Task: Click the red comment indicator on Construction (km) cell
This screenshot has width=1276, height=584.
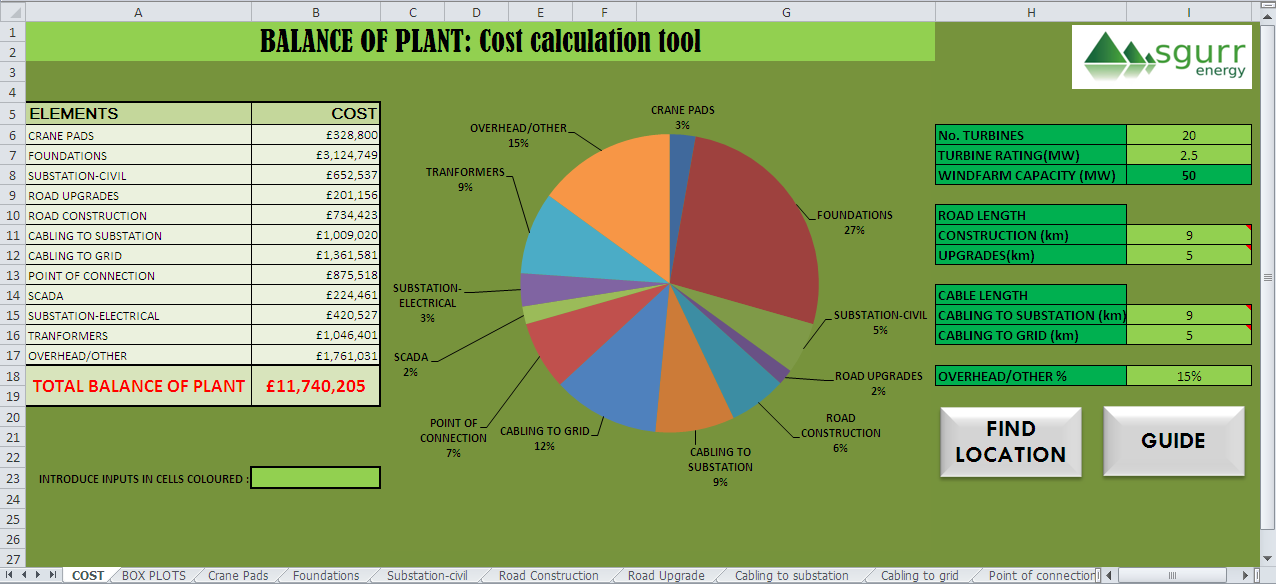Action: (1248, 229)
